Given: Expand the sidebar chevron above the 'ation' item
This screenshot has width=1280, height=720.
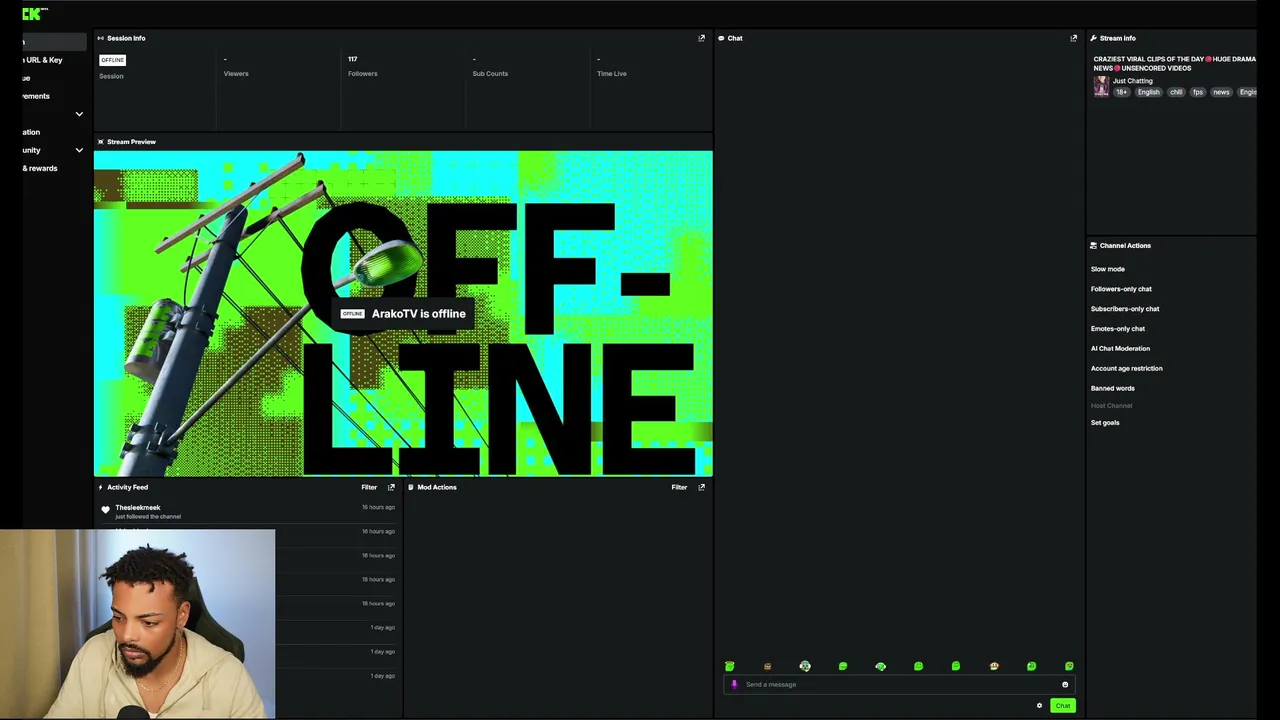Looking at the screenshot, I should (x=79, y=114).
